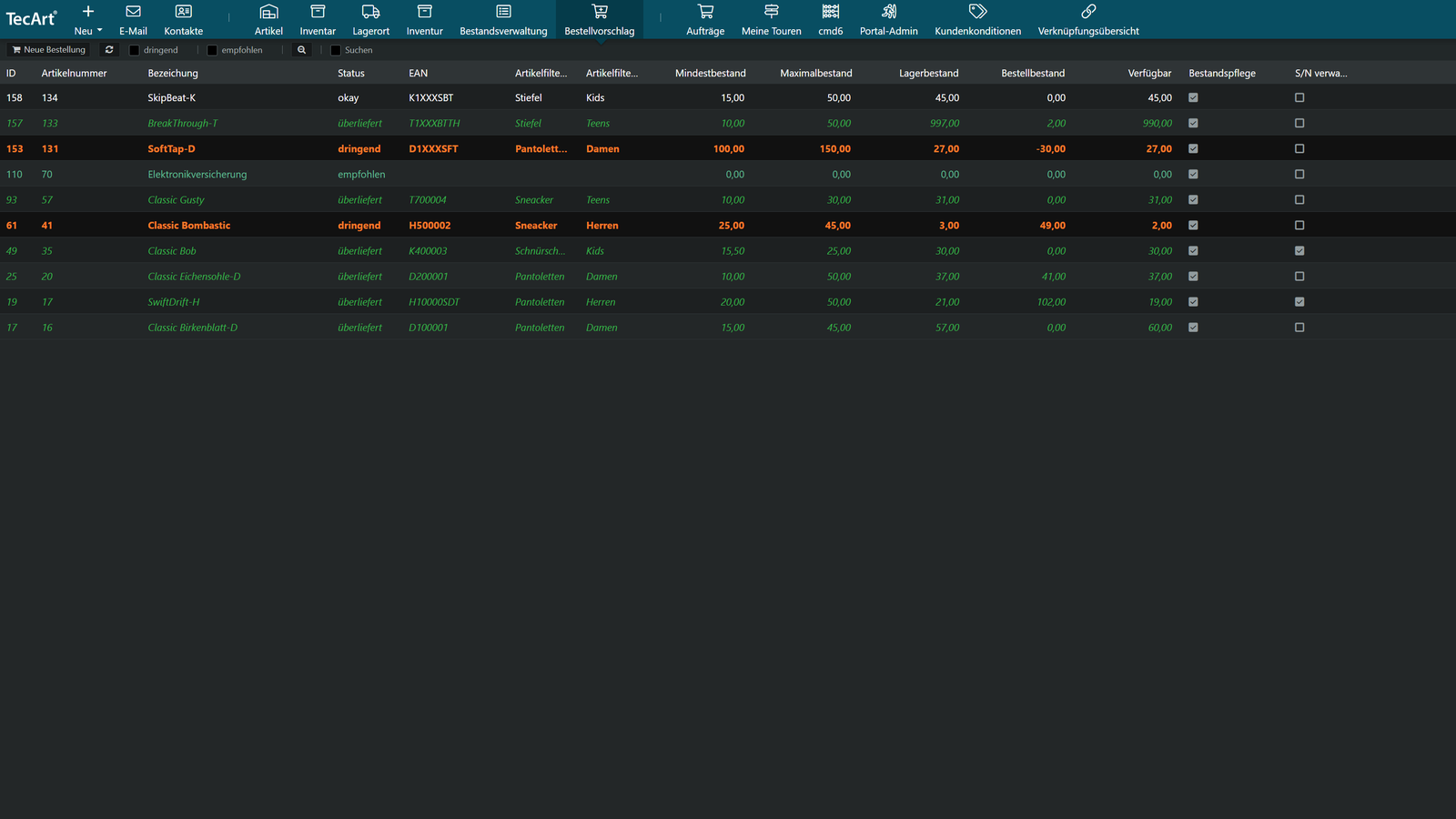The height and width of the screenshot is (819, 1456).
Task: Select the Bestellvorschlag tab
Action: point(600,20)
